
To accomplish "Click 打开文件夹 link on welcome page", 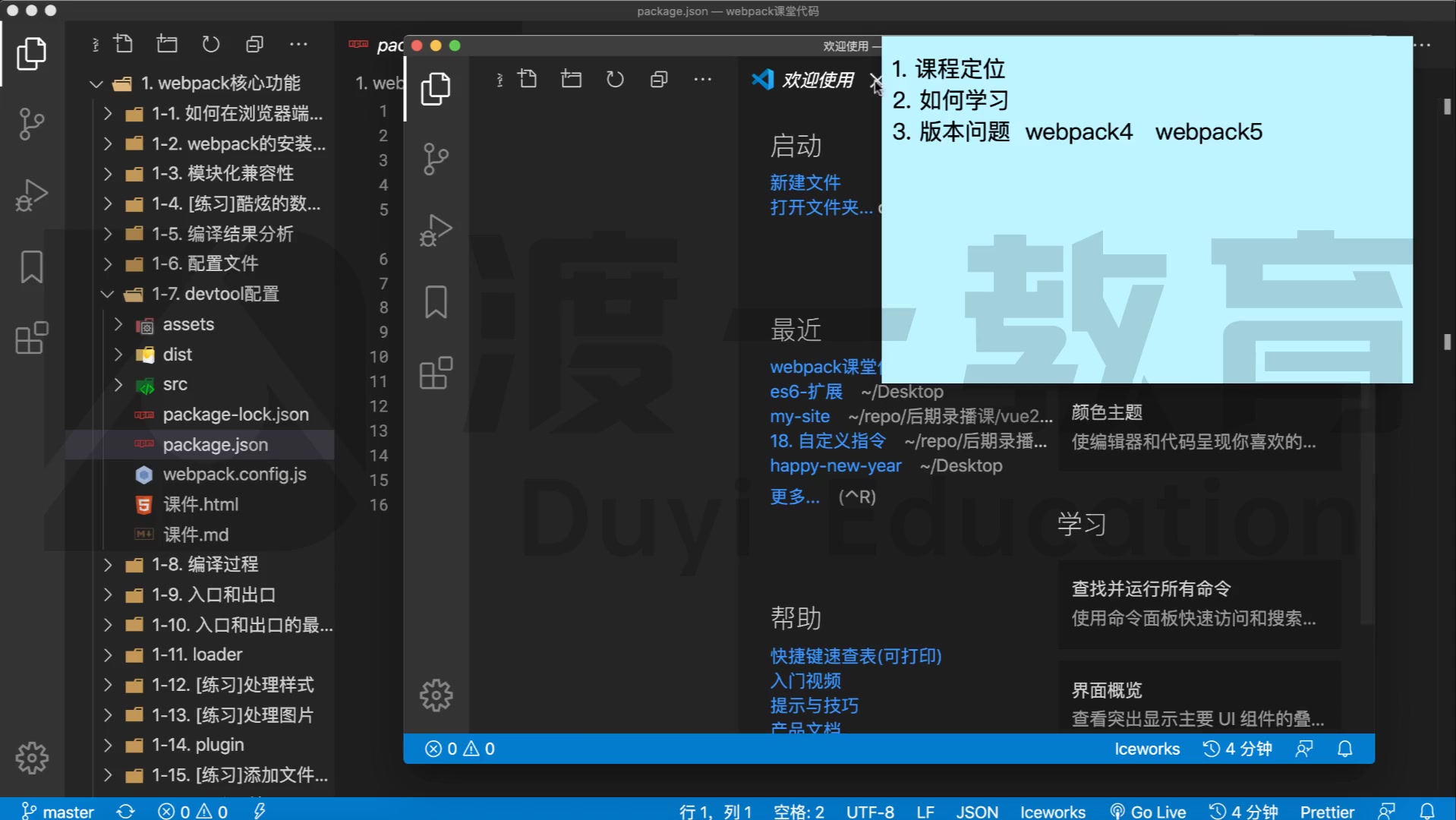I will point(821,208).
